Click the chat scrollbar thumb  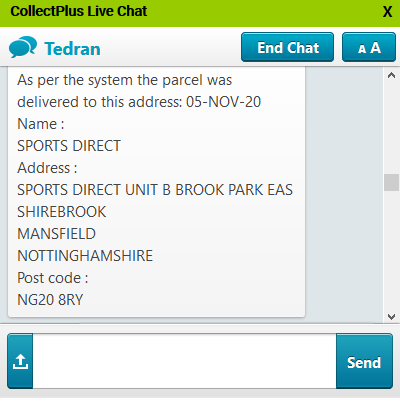(x=391, y=182)
